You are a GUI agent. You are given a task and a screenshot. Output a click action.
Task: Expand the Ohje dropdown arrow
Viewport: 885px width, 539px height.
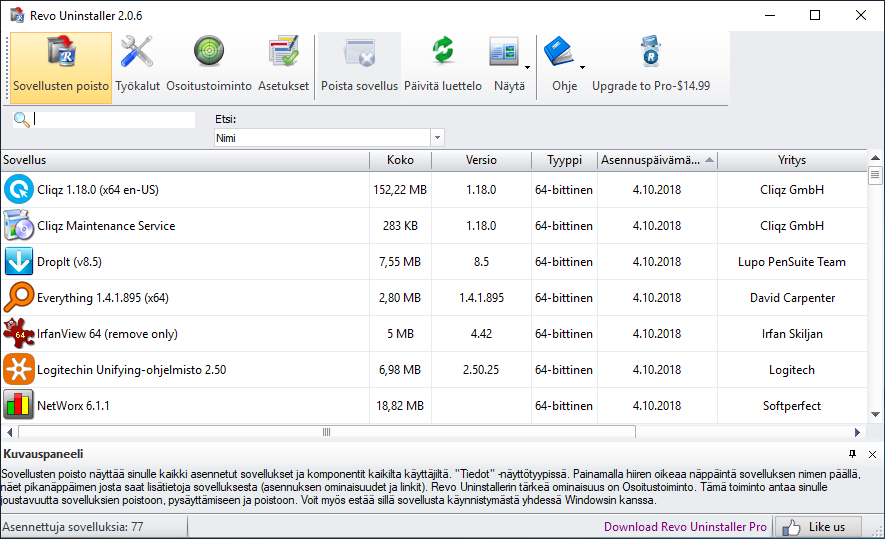pos(582,68)
